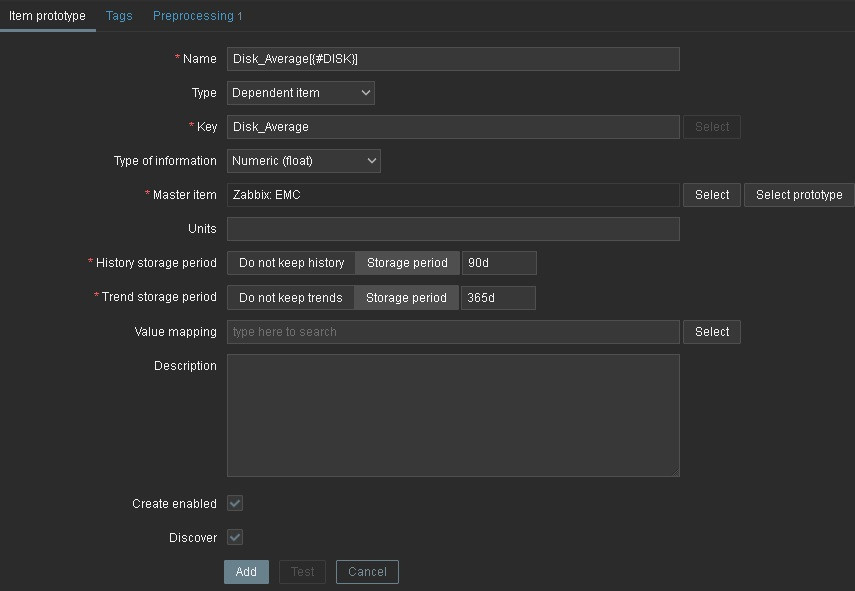Click the Cancel button
855x591 pixels.
(x=367, y=572)
